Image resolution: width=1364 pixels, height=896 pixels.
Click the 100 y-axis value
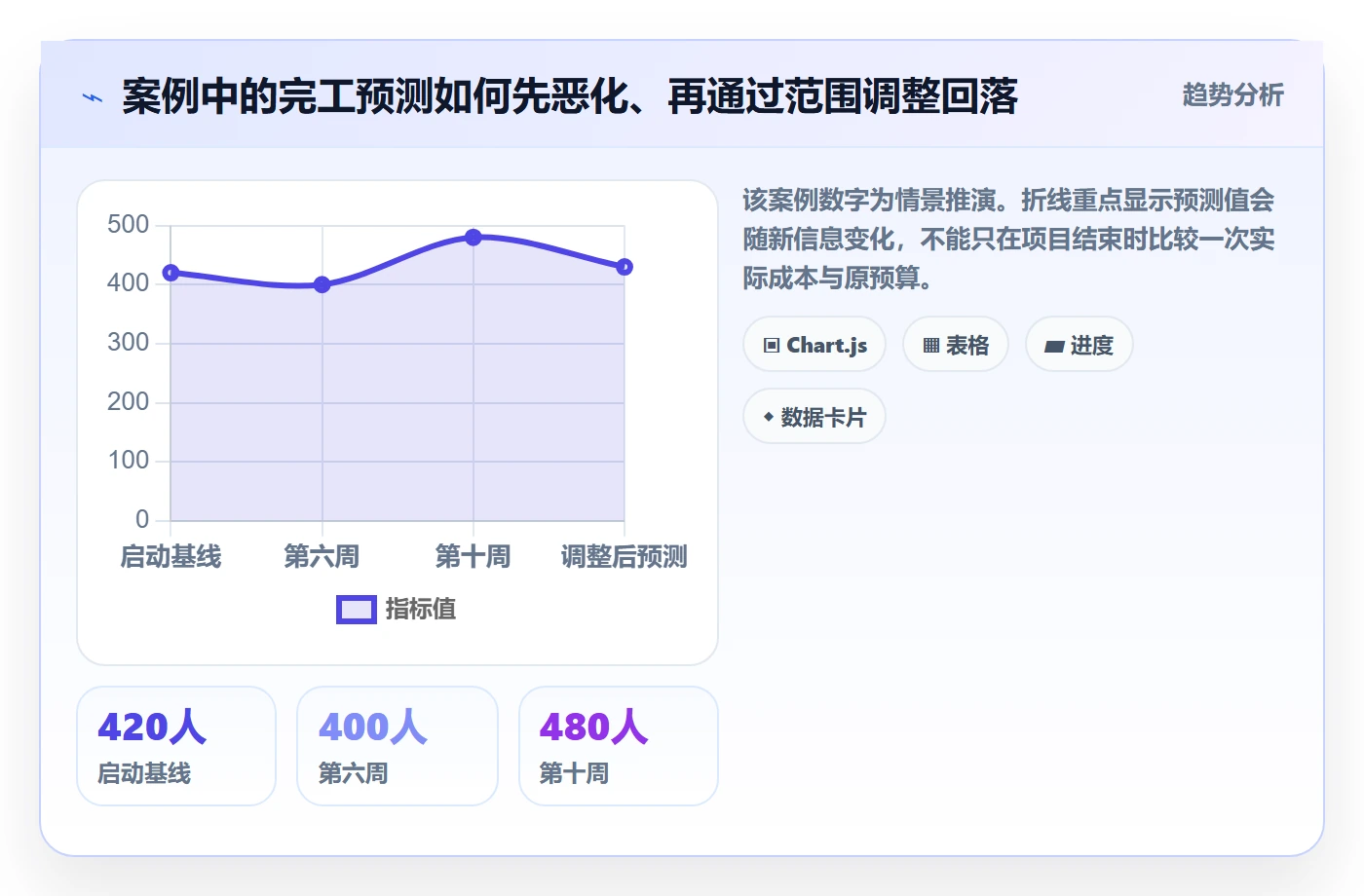pyautogui.click(x=128, y=461)
